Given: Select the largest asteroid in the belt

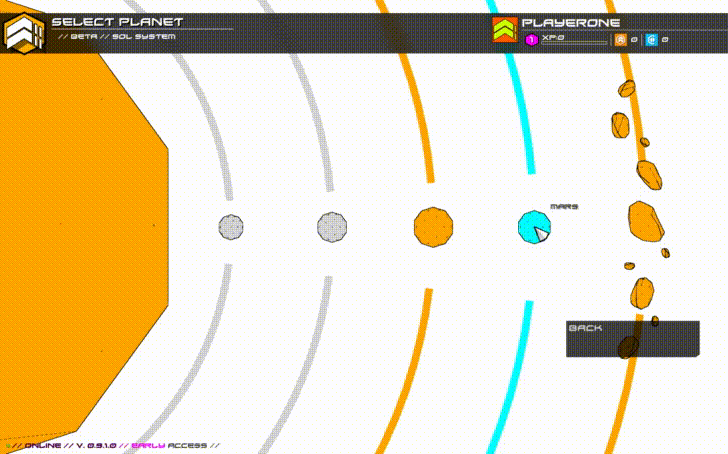Looking at the screenshot, I should click(645, 221).
